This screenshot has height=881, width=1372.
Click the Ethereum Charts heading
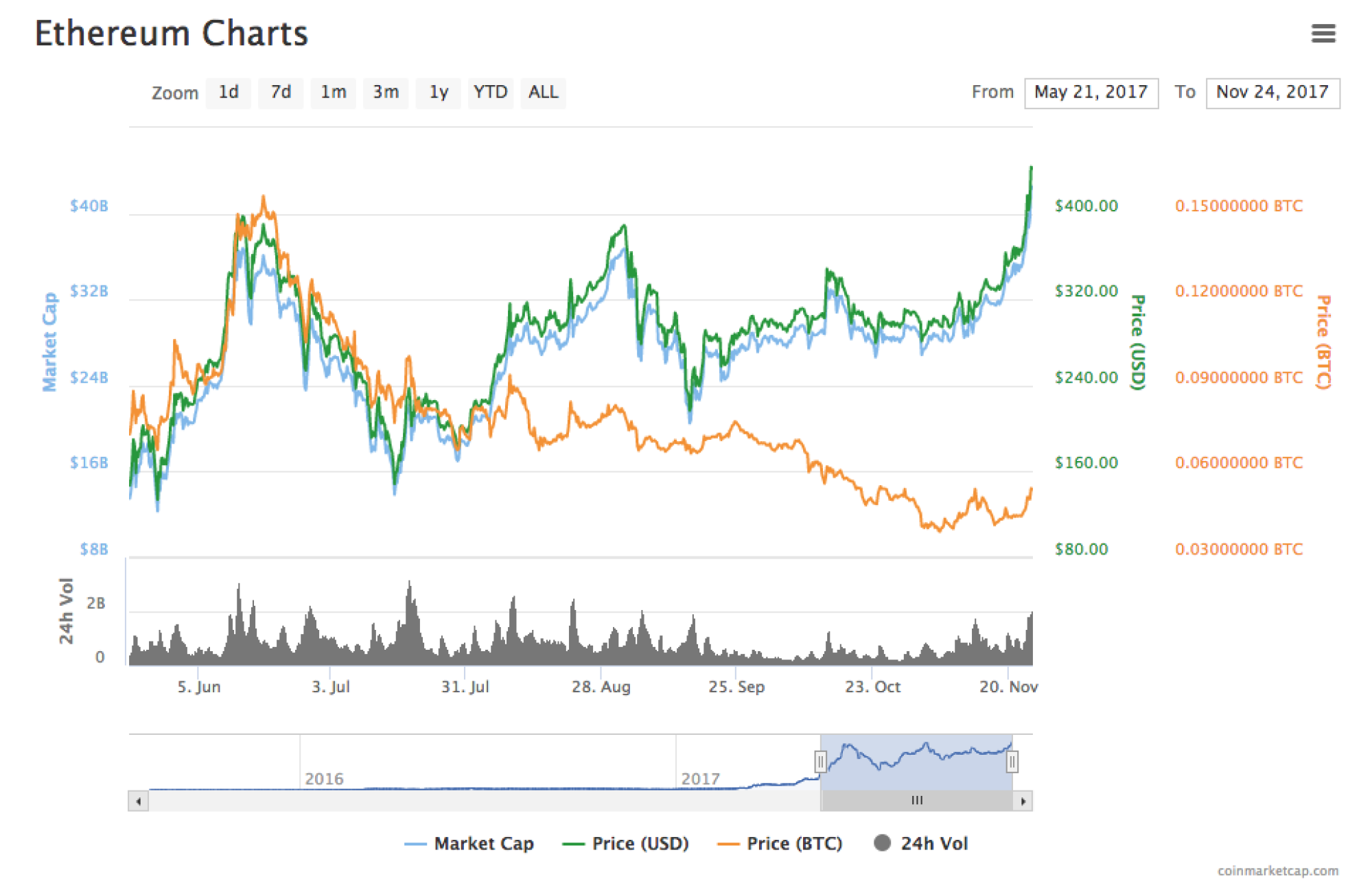point(172,34)
